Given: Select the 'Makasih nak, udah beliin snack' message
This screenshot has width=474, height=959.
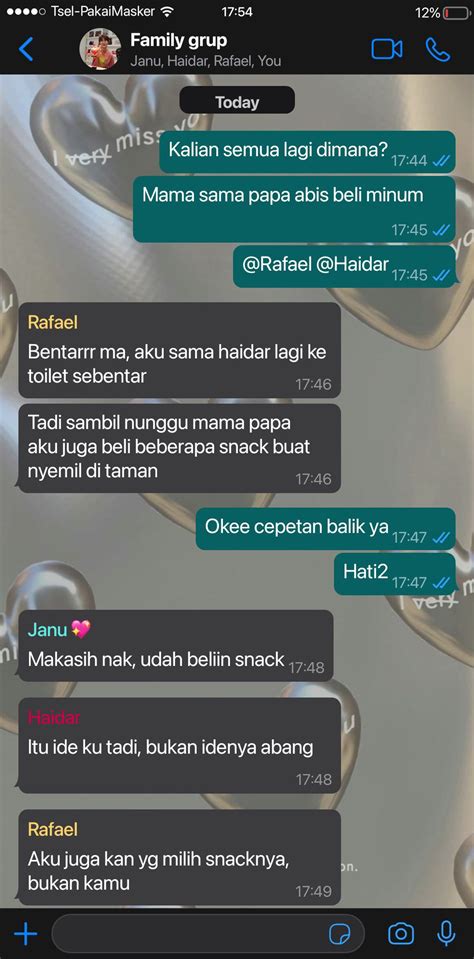Looking at the screenshot, I should coord(176,645).
